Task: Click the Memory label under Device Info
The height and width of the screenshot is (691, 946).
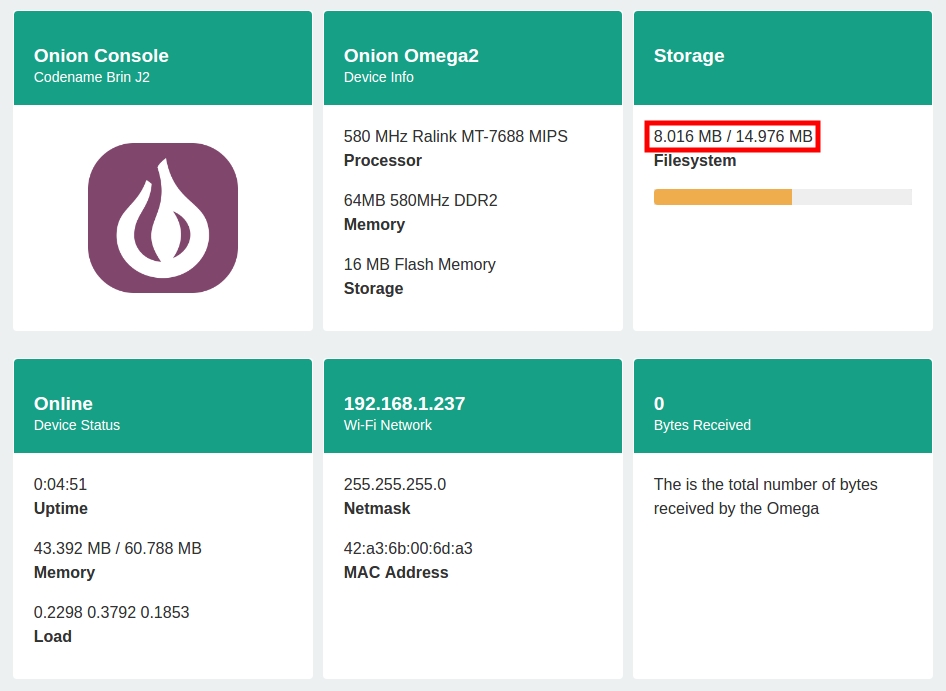Action: 374,224
